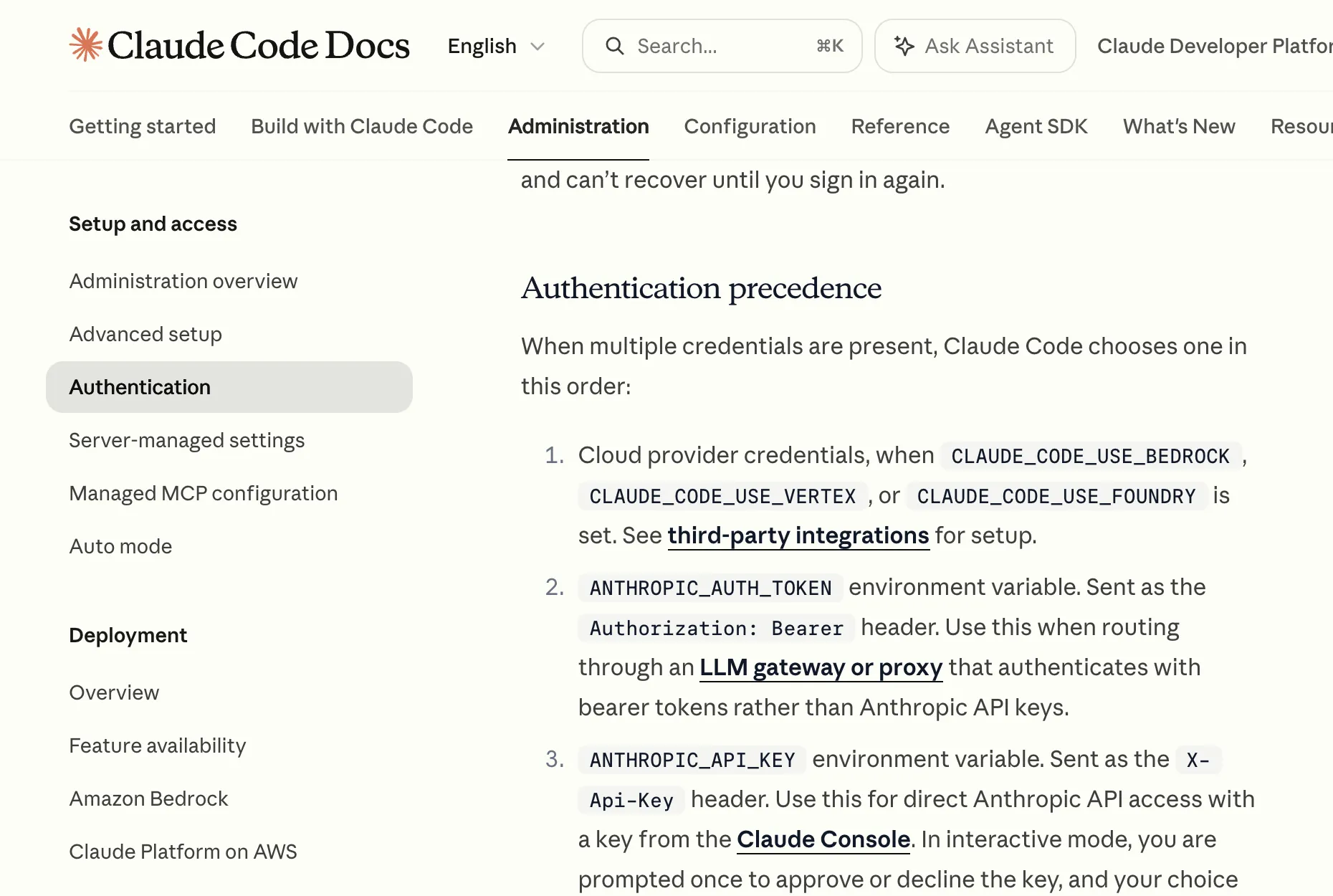
Task: Open the What's New tab
Action: [x=1179, y=126]
